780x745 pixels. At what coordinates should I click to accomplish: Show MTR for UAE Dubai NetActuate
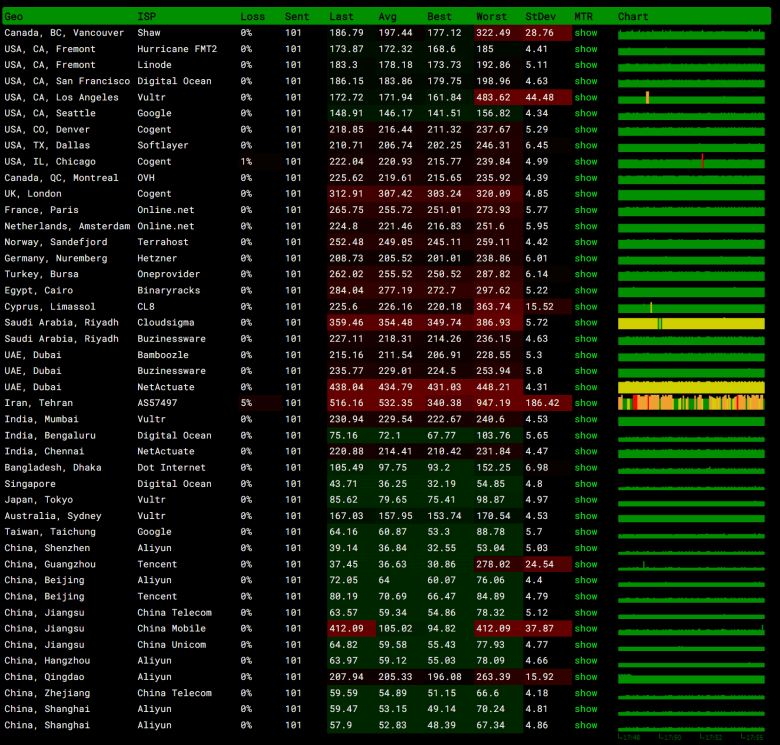[x=585, y=387]
